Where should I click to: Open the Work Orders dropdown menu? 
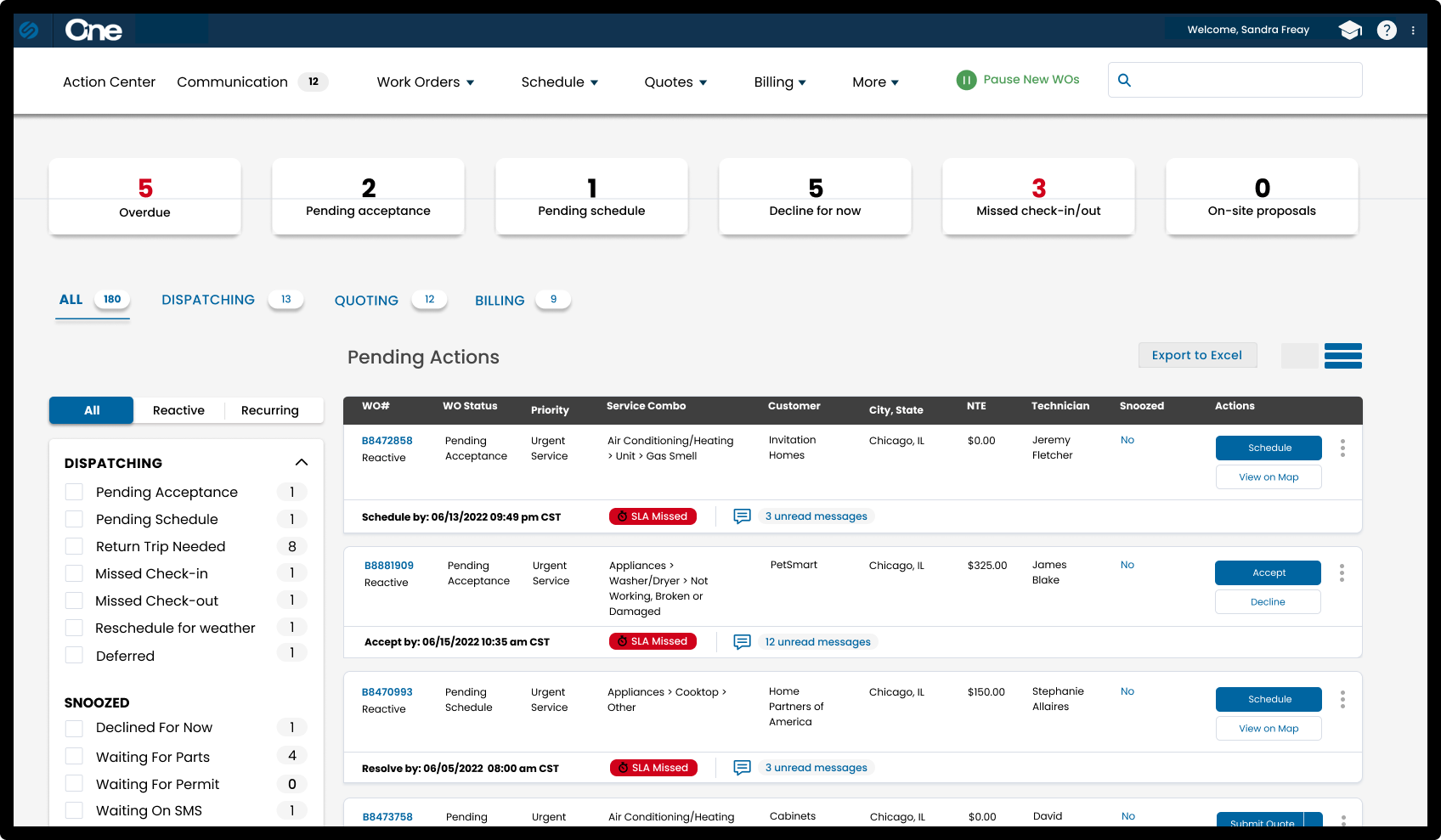(x=426, y=82)
